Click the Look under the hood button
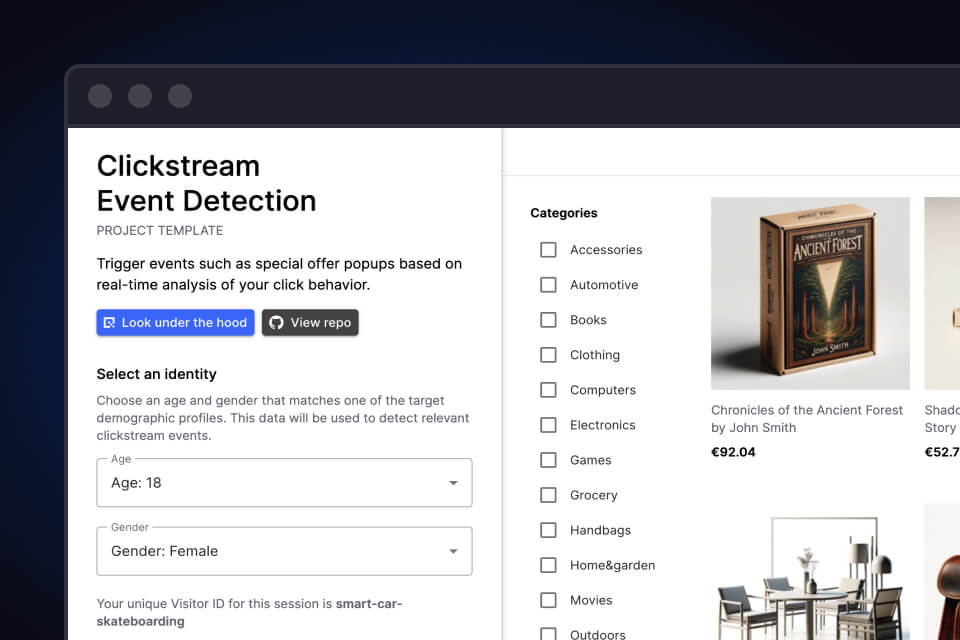 click(175, 322)
